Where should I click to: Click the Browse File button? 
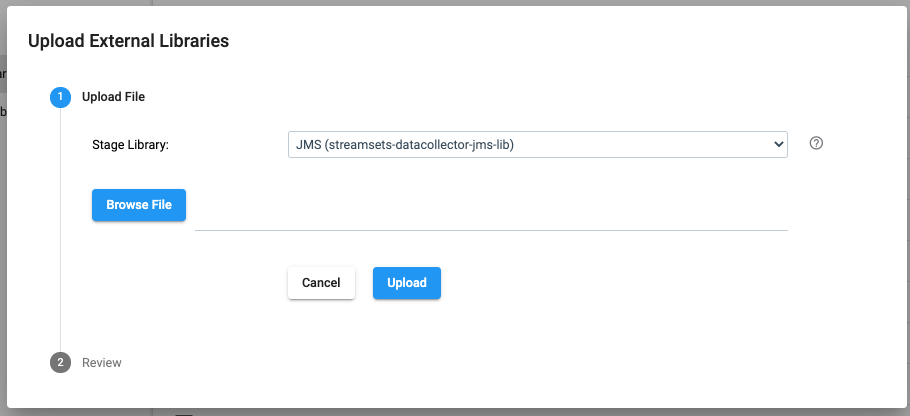[139, 205]
